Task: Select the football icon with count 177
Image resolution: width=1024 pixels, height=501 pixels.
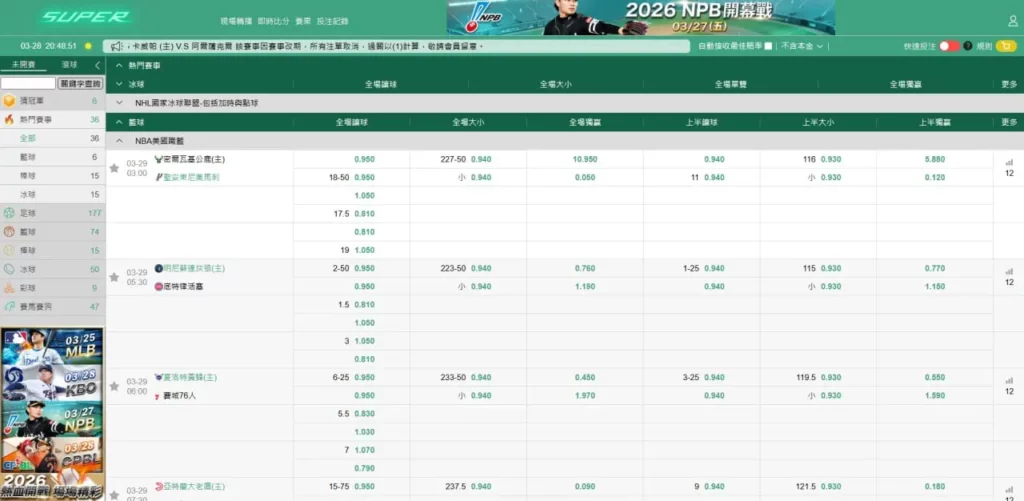Action: tap(9, 213)
